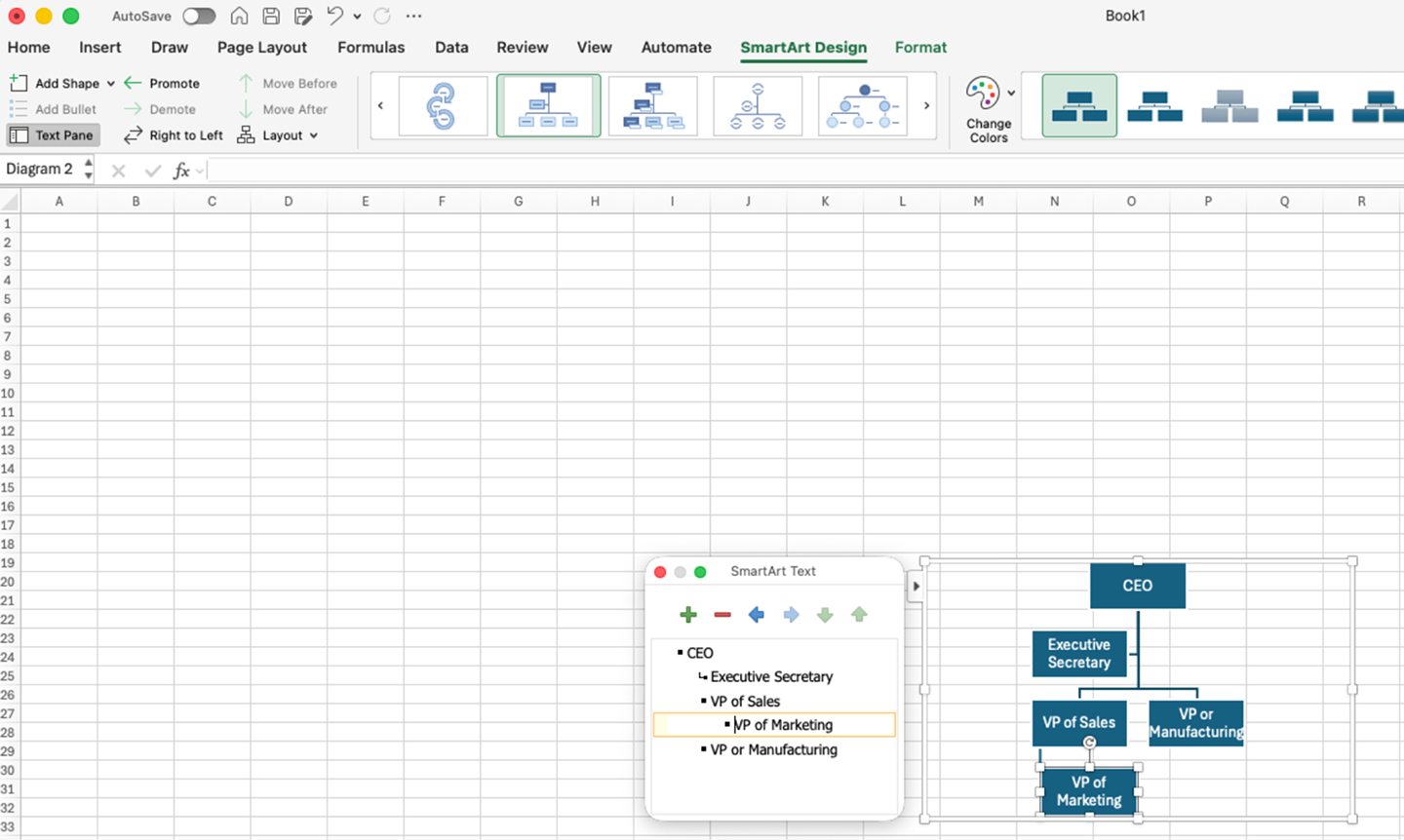1404x840 pixels.
Task: Click the Undo arrow icon
Action: [334, 16]
